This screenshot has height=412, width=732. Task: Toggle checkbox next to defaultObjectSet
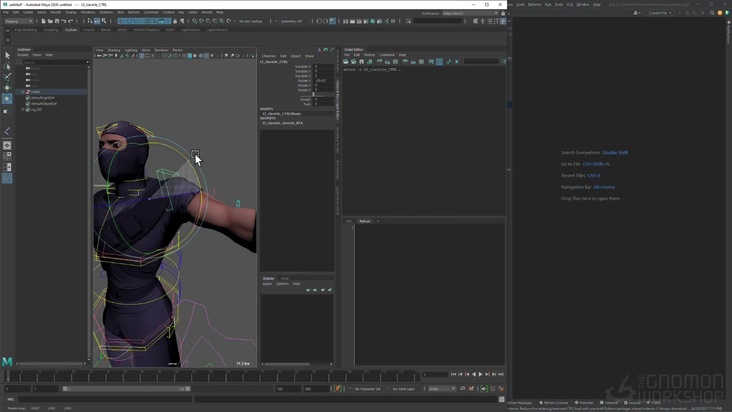tap(28, 103)
